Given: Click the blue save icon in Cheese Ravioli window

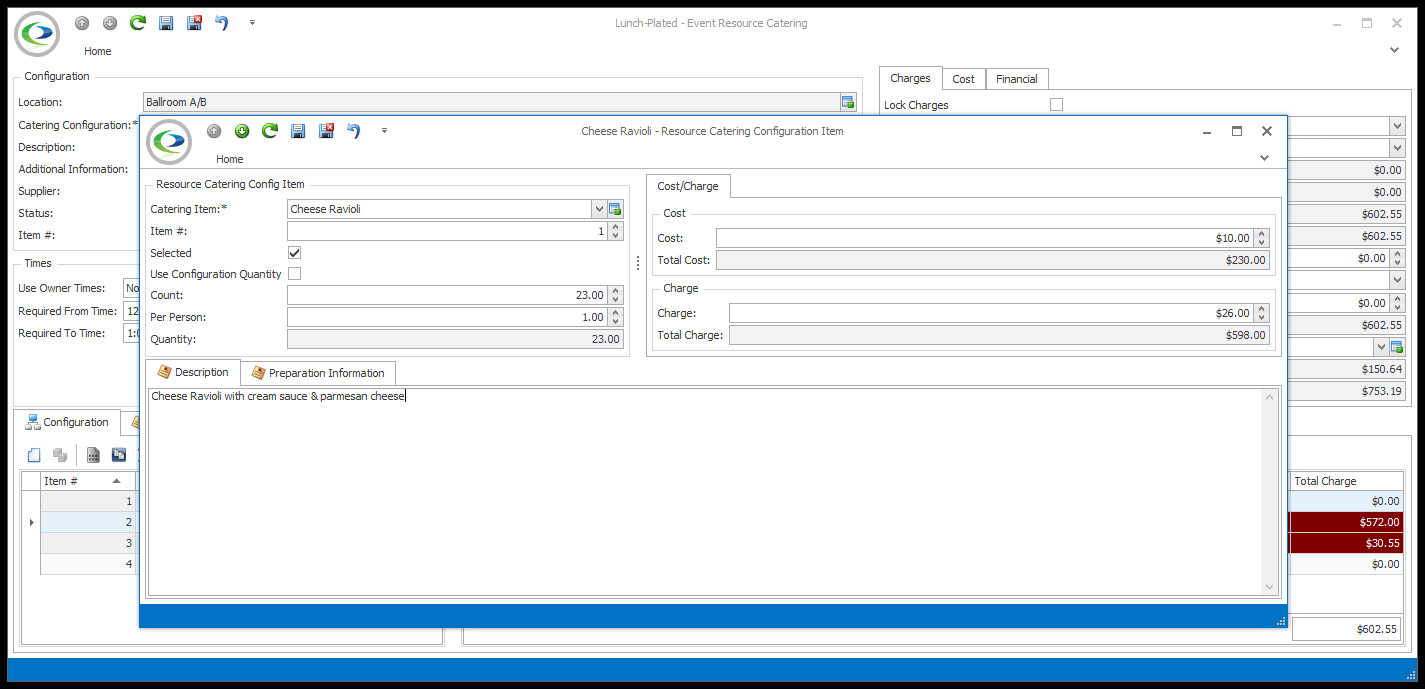Looking at the screenshot, I should pyautogui.click(x=298, y=131).
